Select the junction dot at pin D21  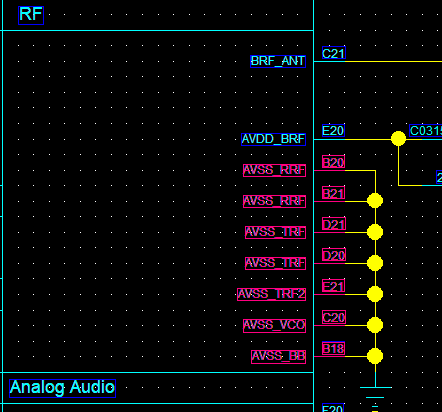point(375,232)
